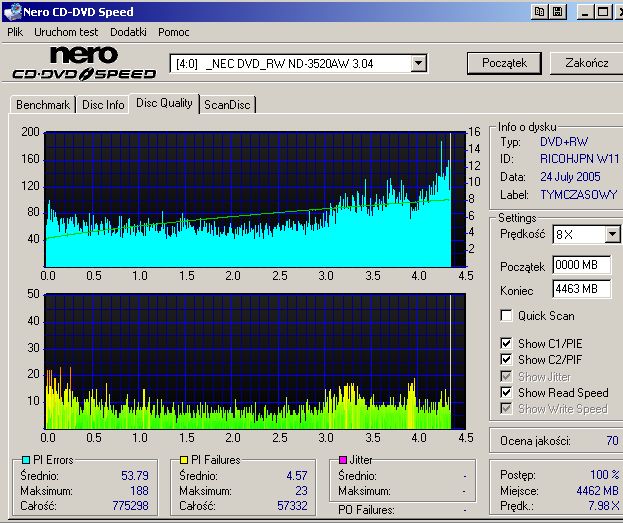The width and height of the screenshot is (623, 523).
Task: Click the Zakończ button
Action: [586, 63]
